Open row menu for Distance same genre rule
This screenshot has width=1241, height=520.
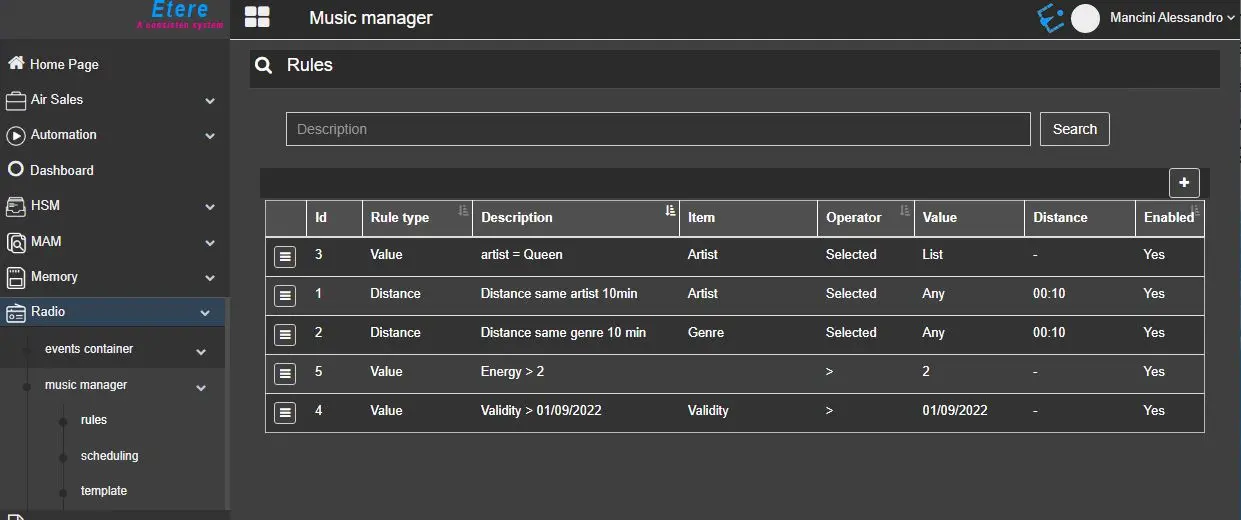click(285, 334)
